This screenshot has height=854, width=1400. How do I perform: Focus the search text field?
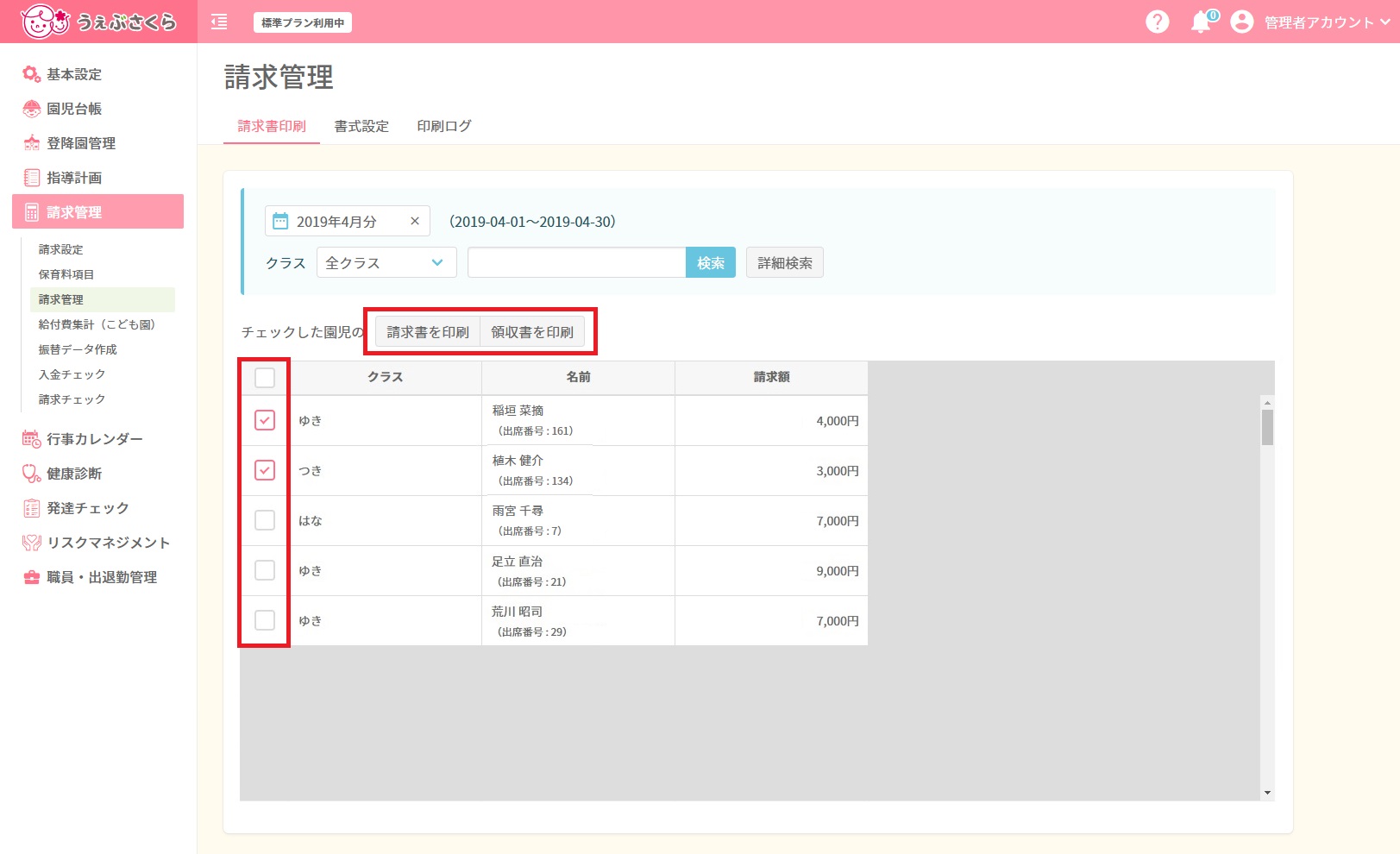click(x=576, y=263)
